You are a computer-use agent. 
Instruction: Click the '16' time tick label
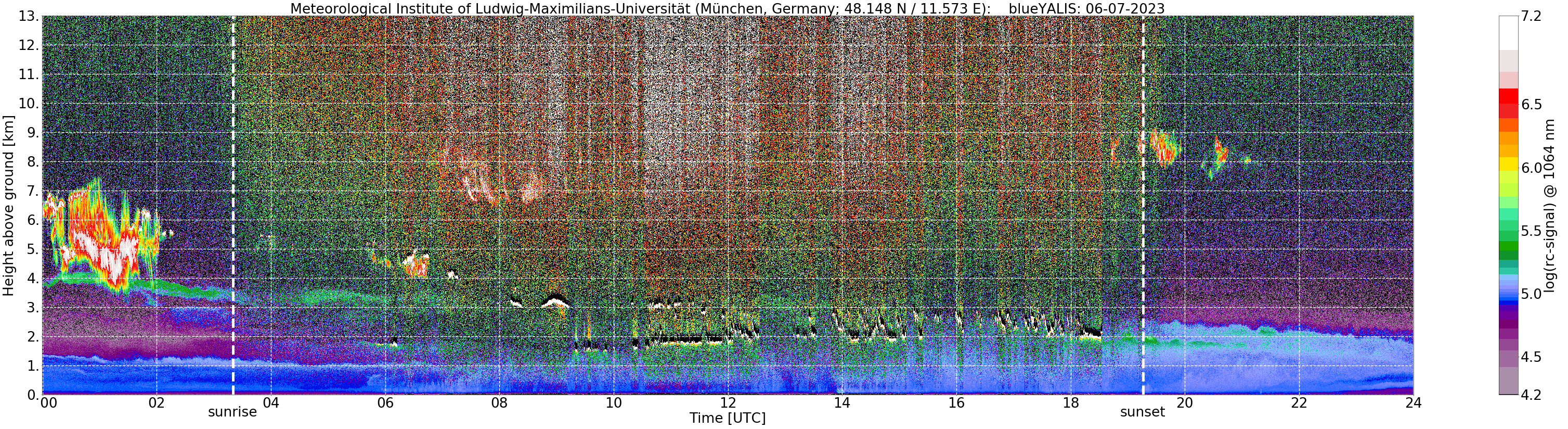pos(956,403)
